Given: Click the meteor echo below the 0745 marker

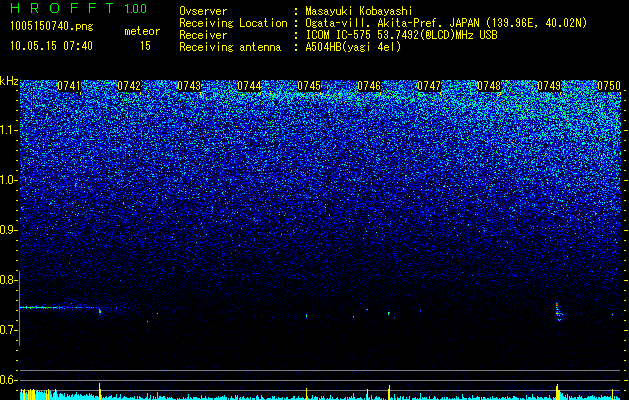Looking at the screenshot, I should 306,316.
